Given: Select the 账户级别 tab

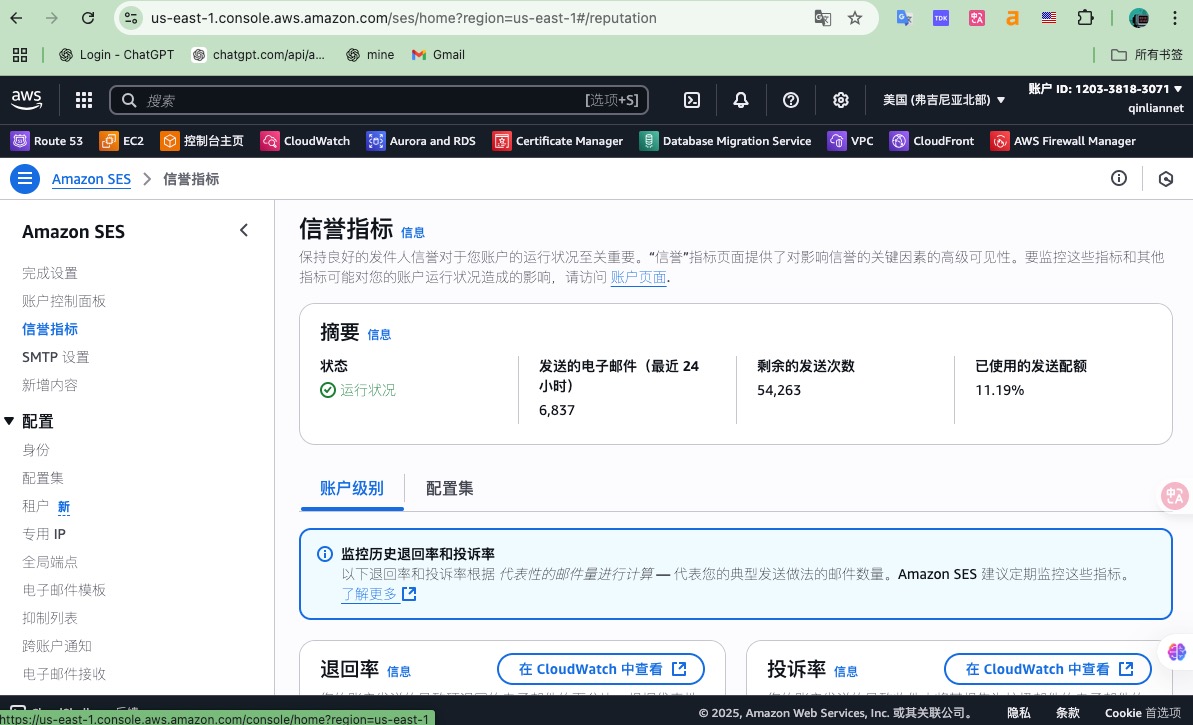Looking at the screenshot, I should pos(352,488).
